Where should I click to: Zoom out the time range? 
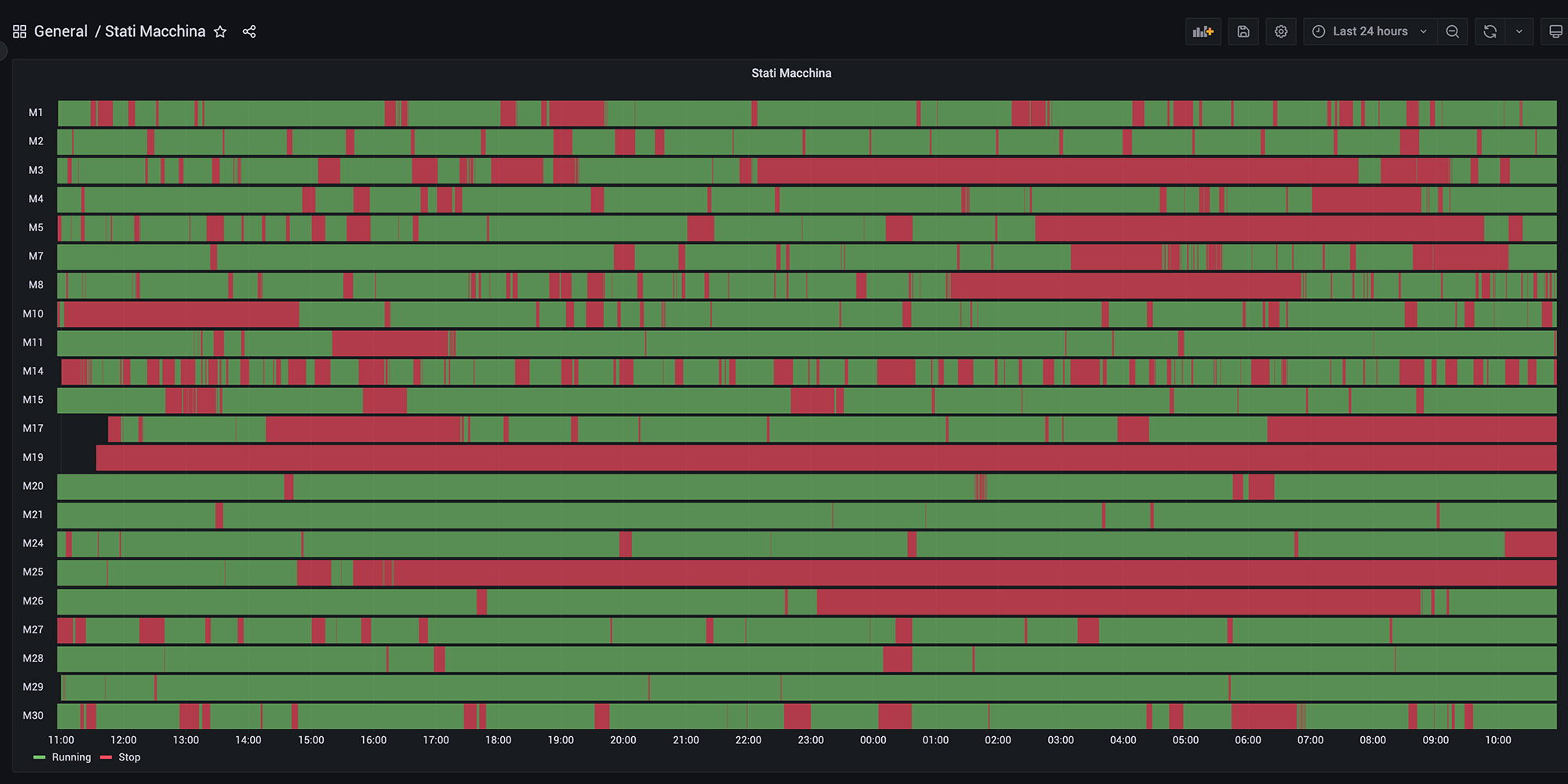tap(1453, 31)
